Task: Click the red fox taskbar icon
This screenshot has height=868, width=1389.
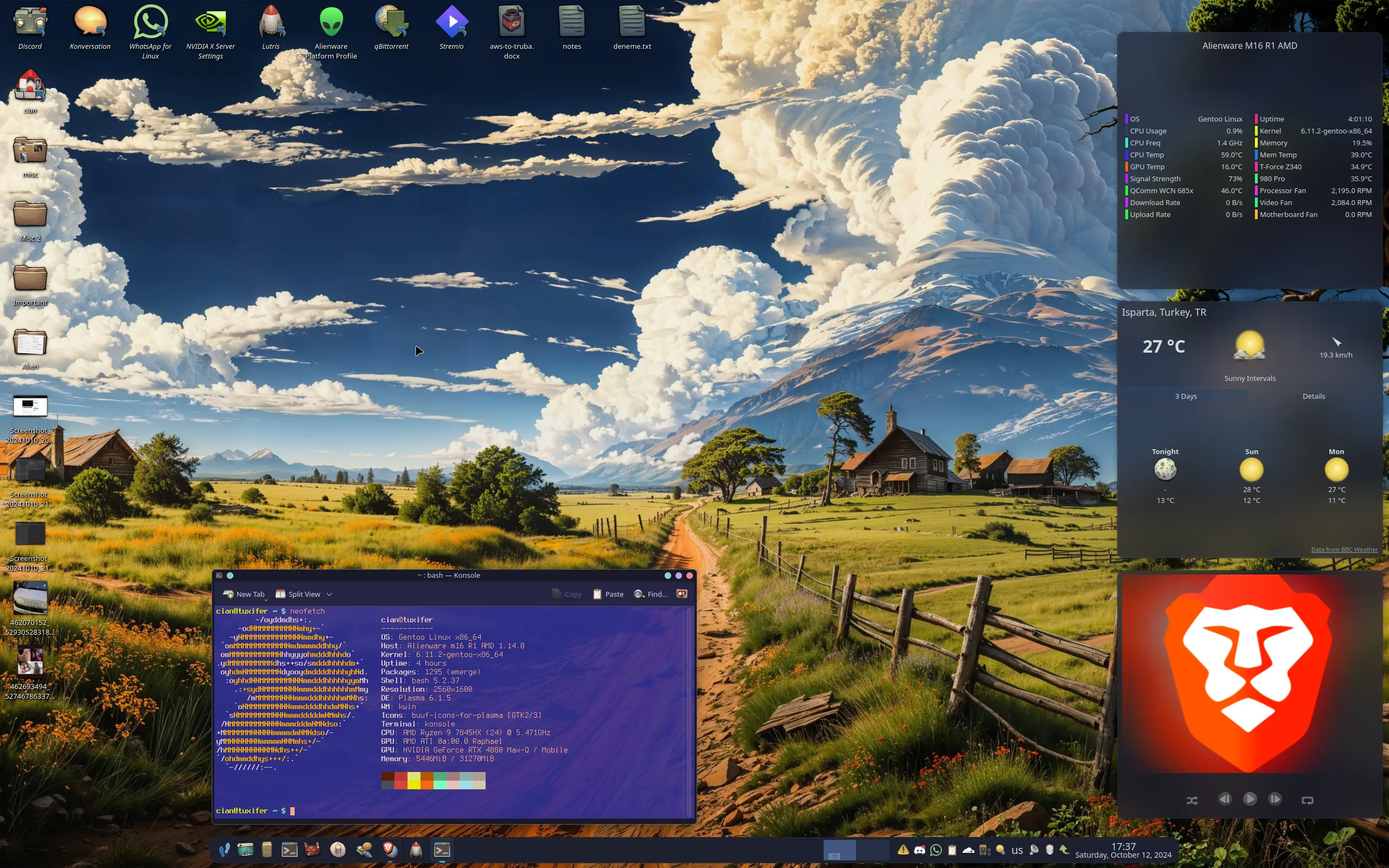Action: [x=311, y=850]
